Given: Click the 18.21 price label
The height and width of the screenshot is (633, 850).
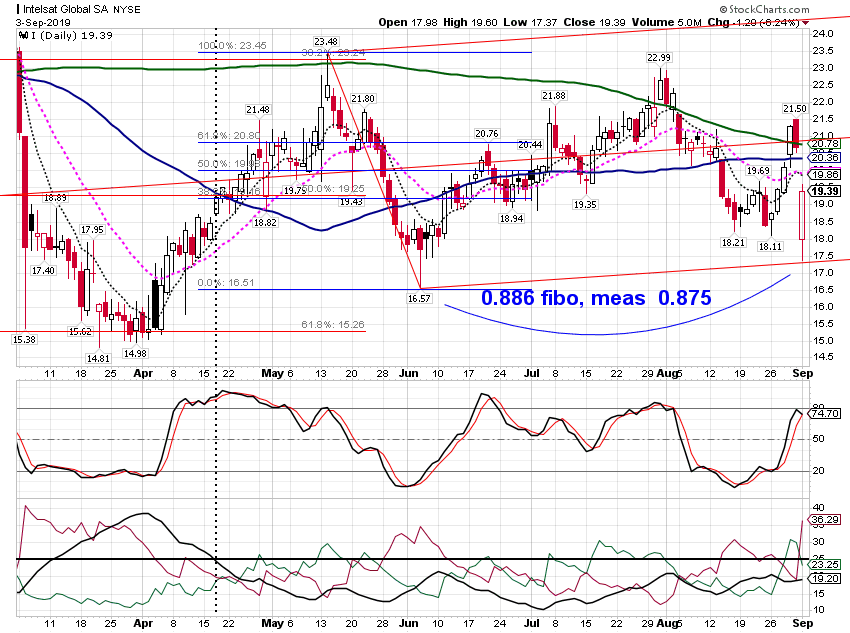Looking at the screenshot, I should [x=733, y=243].
